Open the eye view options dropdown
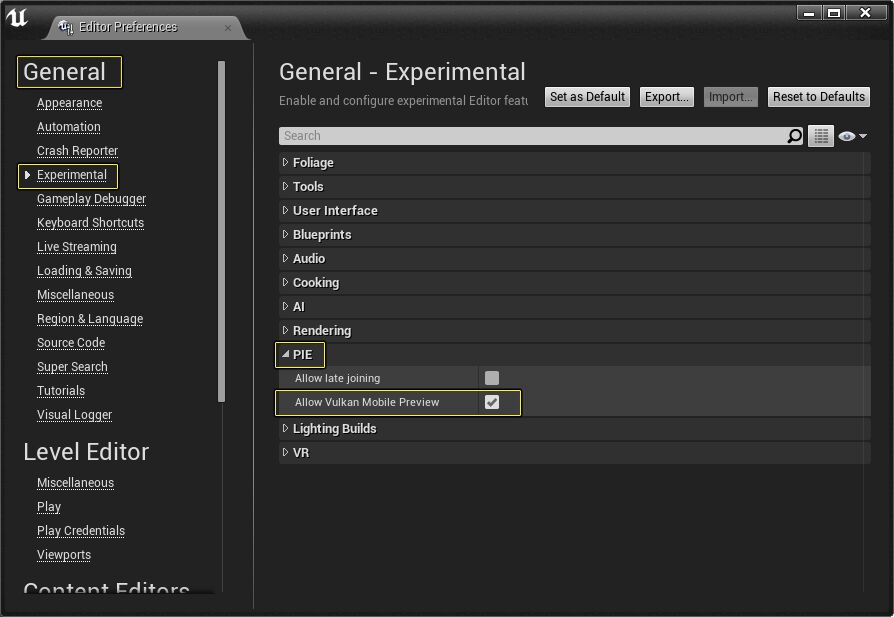The image size is (894, 617). click(852, 136)
